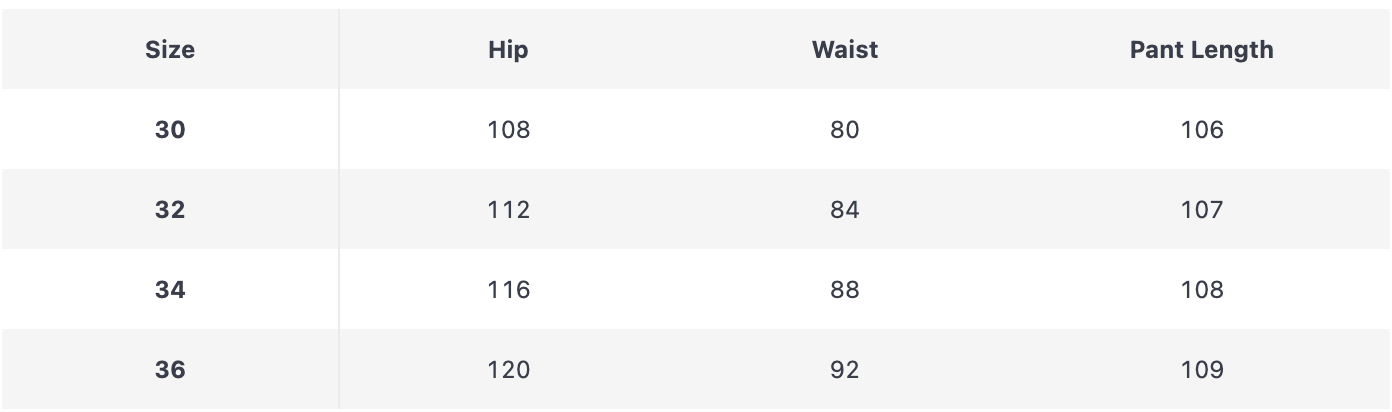The image size is (1392, 412).
Task: Click the Waist column header
Action: tap(845, 50)
